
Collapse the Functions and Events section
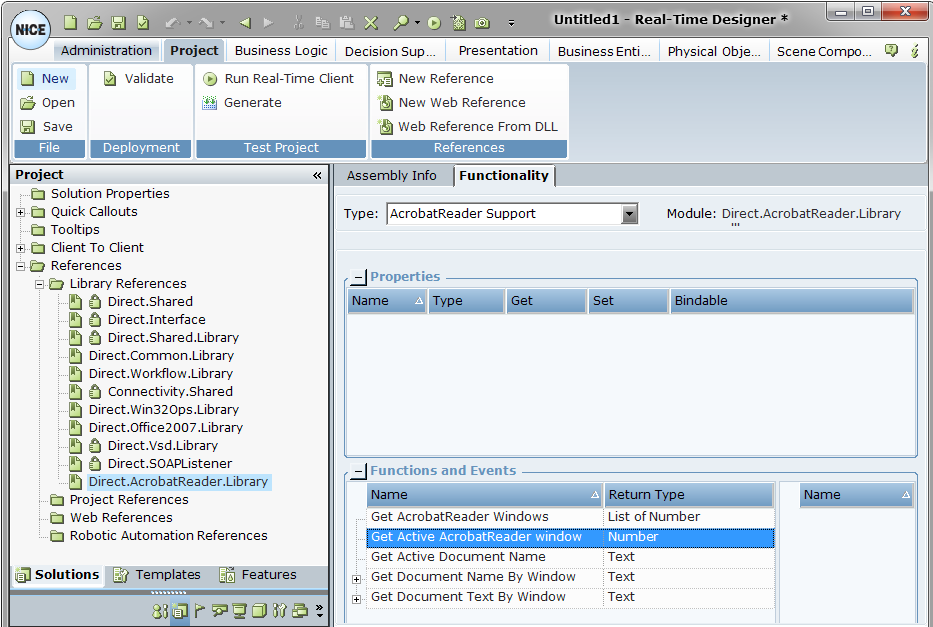[359, 471]
